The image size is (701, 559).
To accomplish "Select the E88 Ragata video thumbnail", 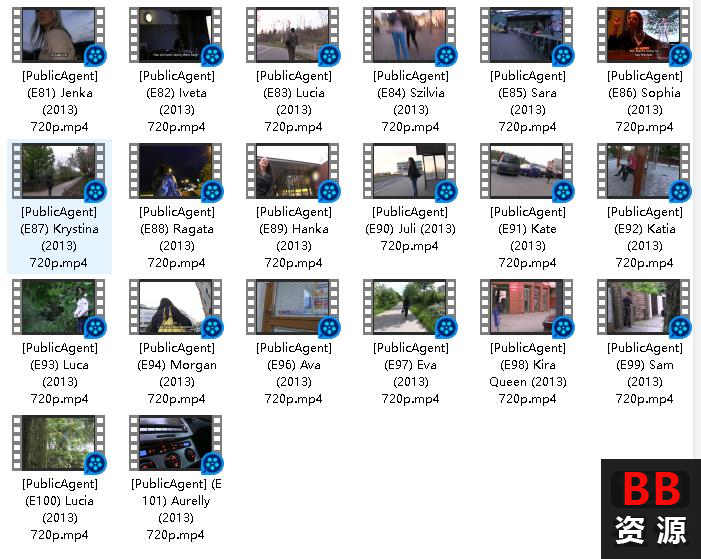I will click(176, 171).
